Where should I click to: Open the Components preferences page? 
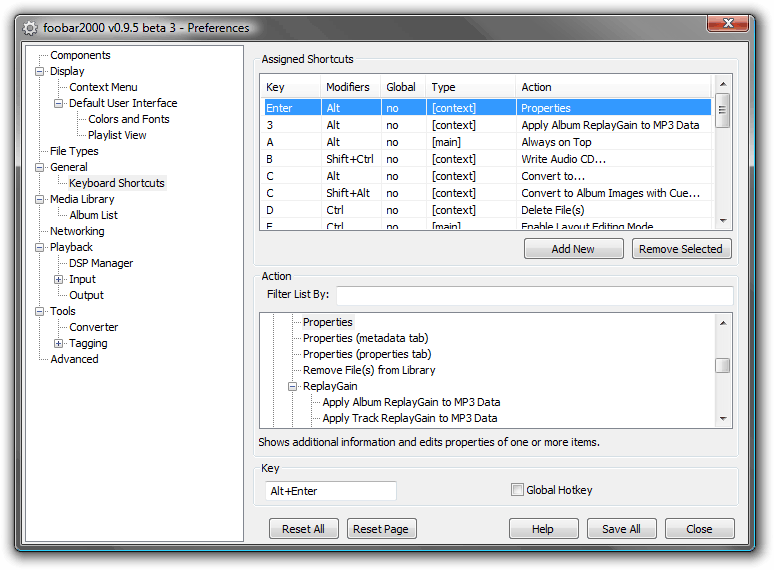click(80, 55)
